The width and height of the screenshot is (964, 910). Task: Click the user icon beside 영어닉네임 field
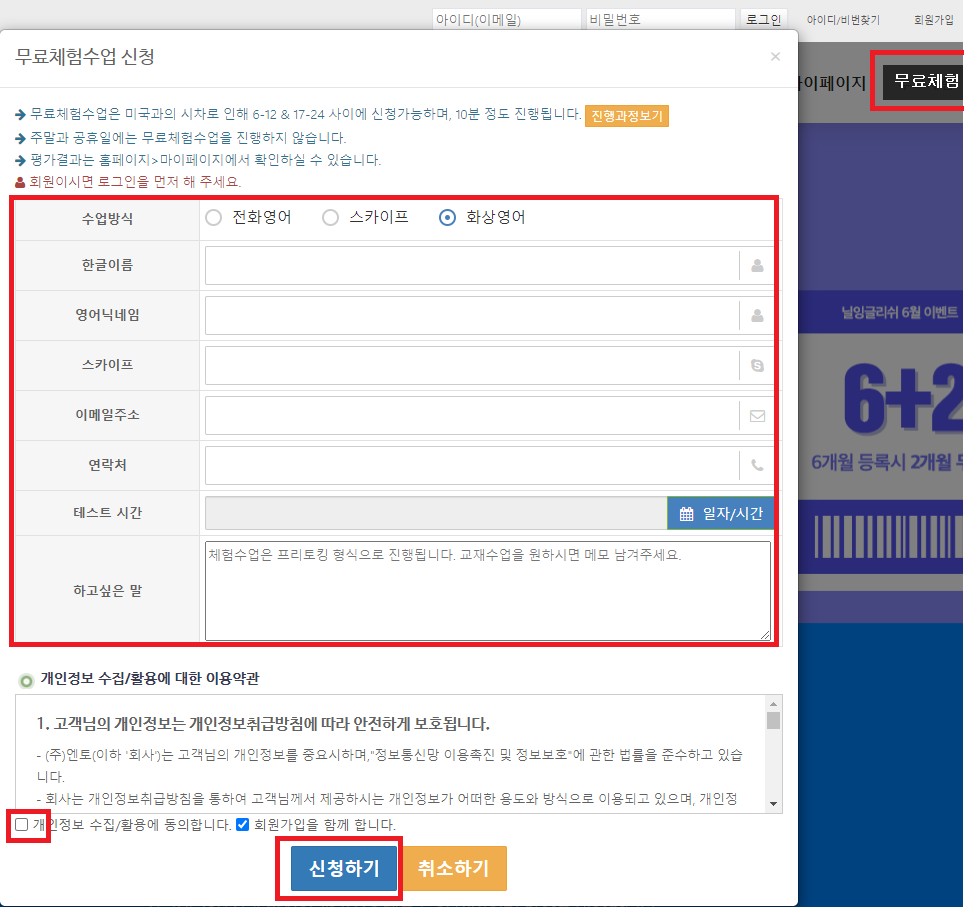757,316
